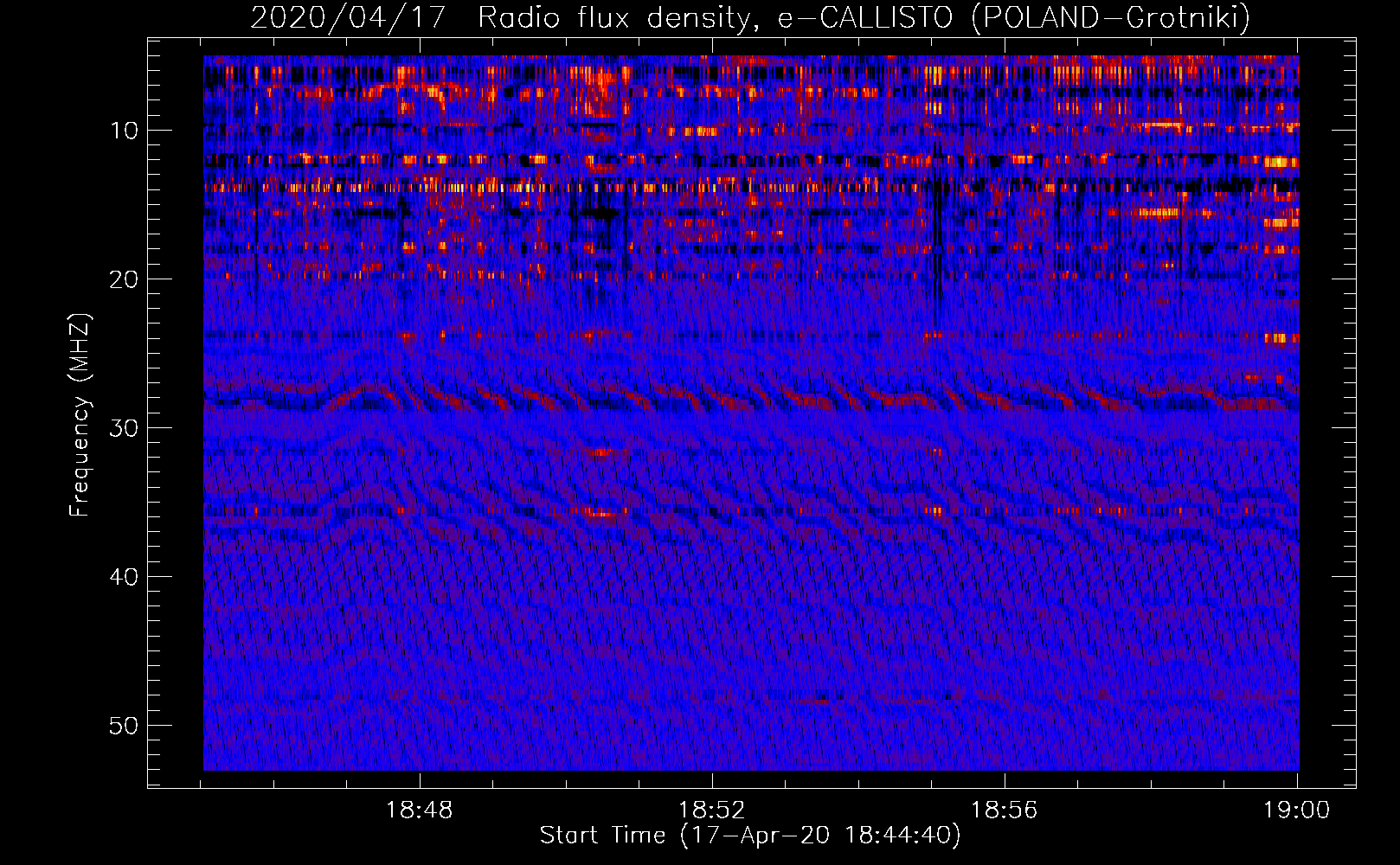Click the 20 MHz frequency tick label
Viewport: 1400px width, 865px height.
[125, 279]
